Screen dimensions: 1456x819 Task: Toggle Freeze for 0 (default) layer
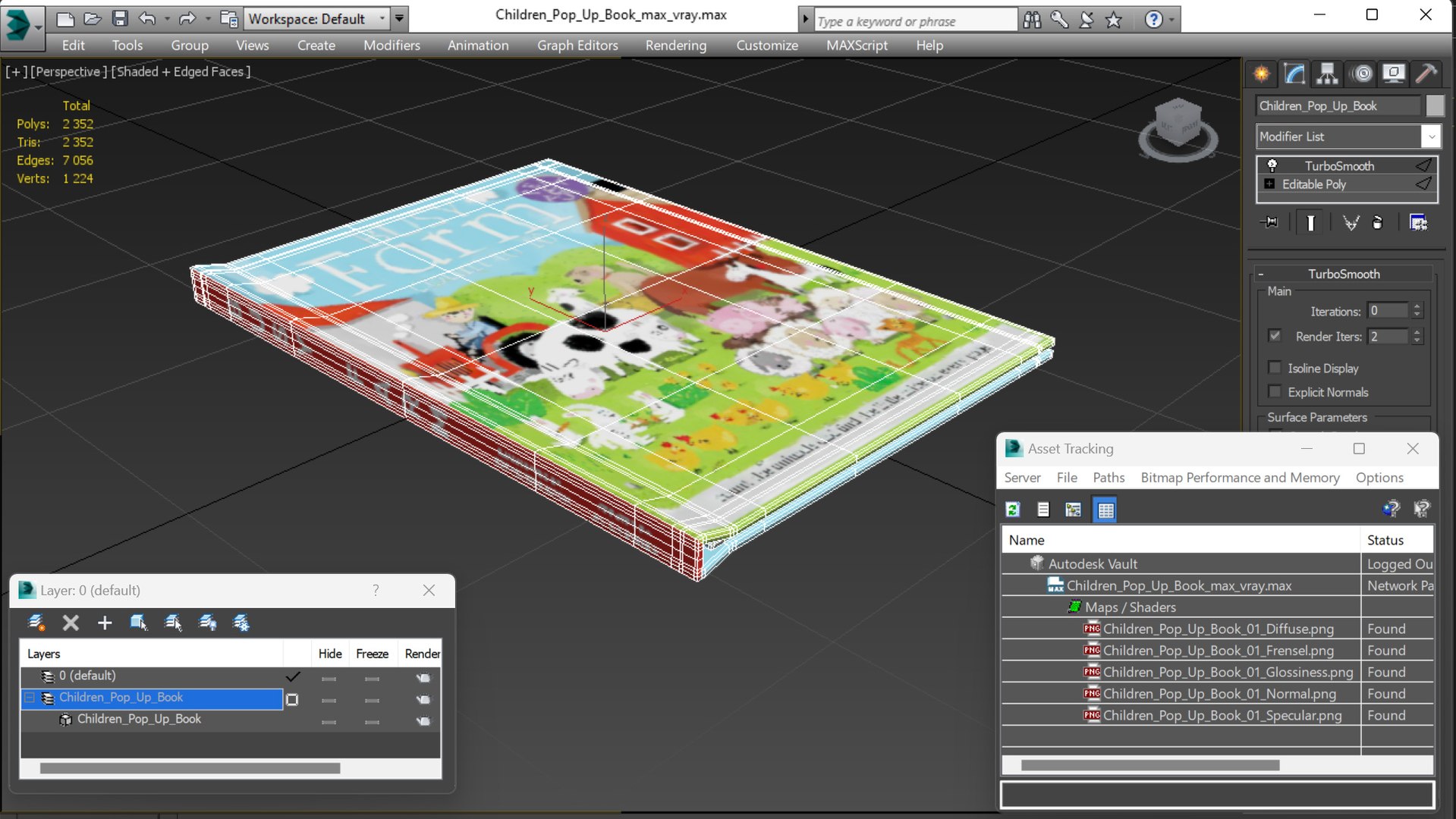point(372,678)
